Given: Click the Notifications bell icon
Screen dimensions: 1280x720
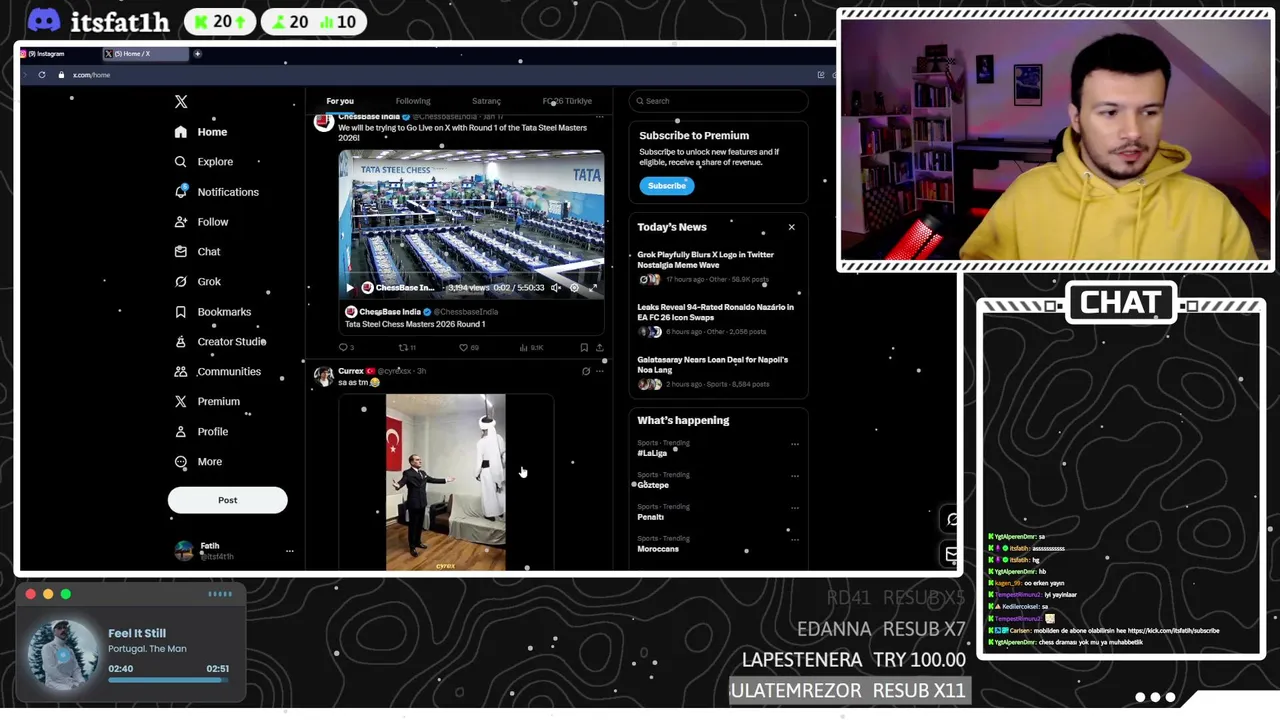Looking at the screenshot, I should pyautogui.click(x=180, y=192).
